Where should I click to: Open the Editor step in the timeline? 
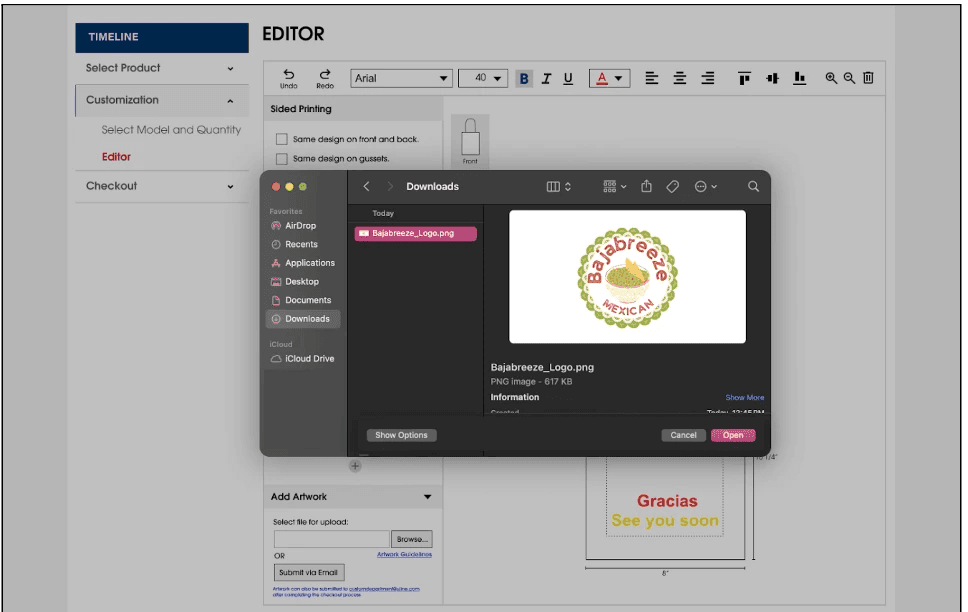click(x=116, y=157)
